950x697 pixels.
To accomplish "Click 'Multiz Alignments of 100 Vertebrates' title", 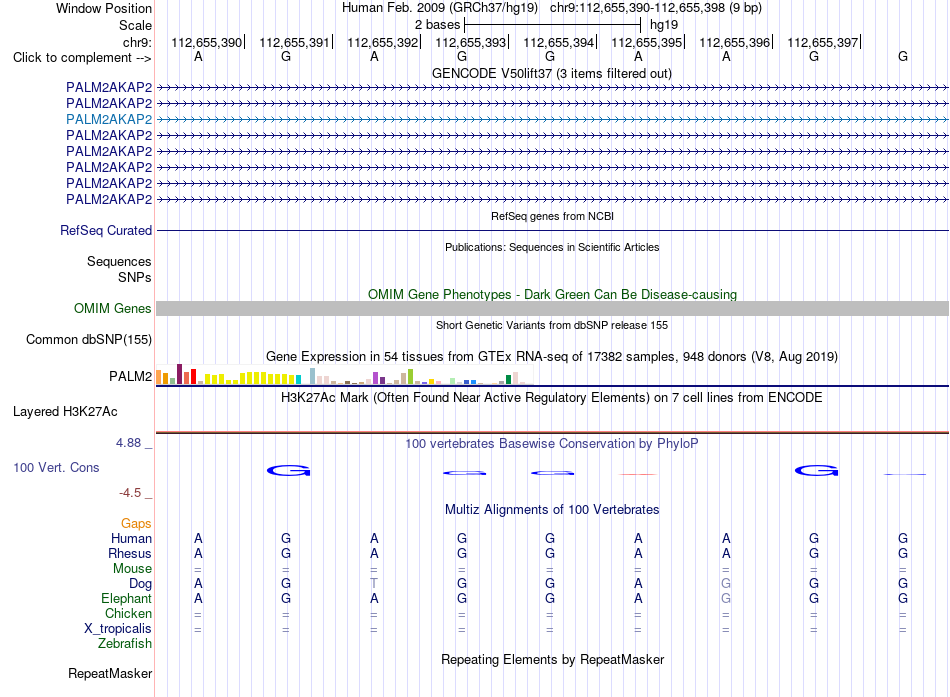I will 552,510.
